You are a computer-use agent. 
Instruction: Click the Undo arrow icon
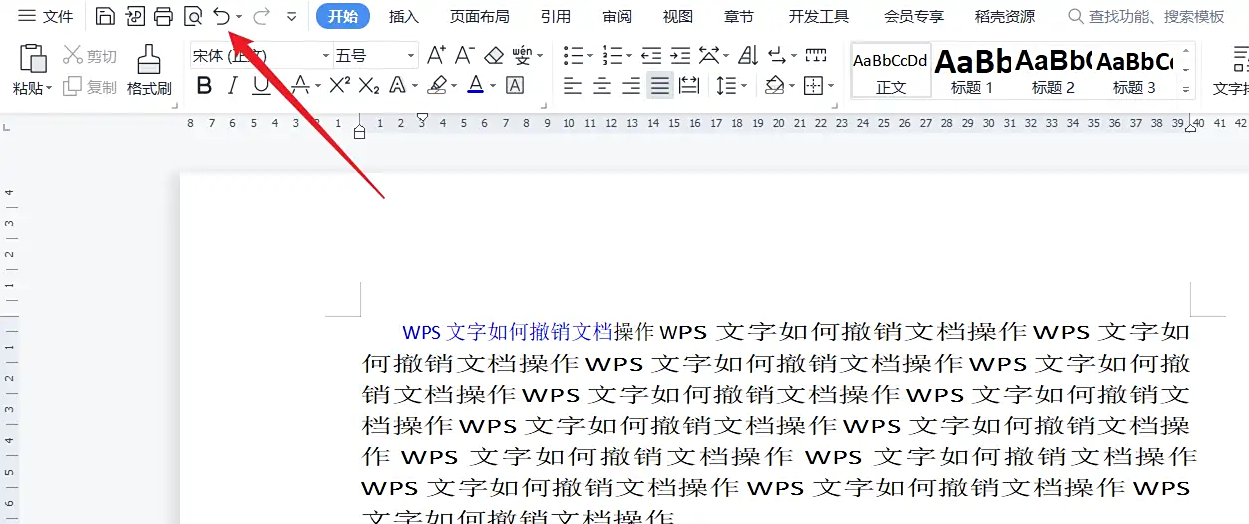221,16
